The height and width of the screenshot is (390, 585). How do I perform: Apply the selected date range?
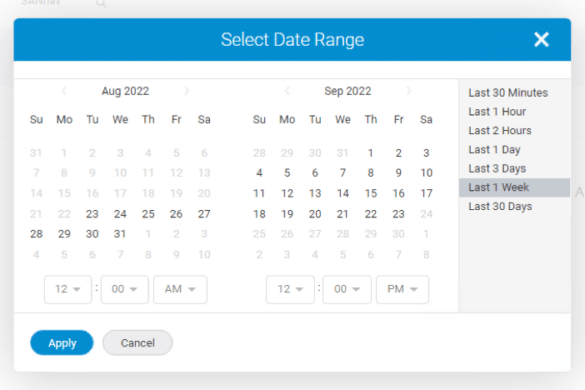pos(62,343)
